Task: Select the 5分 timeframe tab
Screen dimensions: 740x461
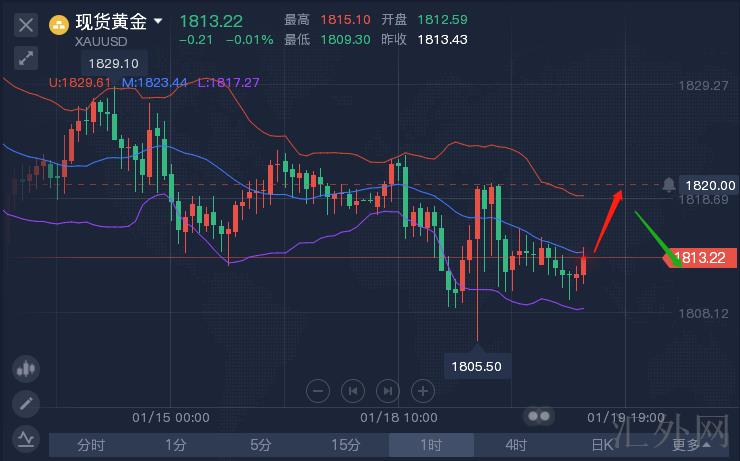Action: 261,445
